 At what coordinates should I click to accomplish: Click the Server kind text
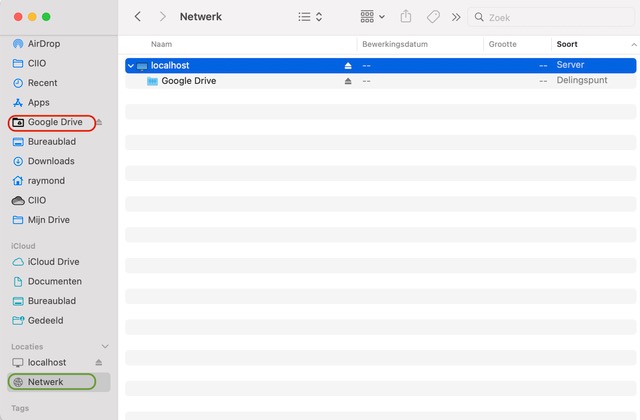point(570,65)
